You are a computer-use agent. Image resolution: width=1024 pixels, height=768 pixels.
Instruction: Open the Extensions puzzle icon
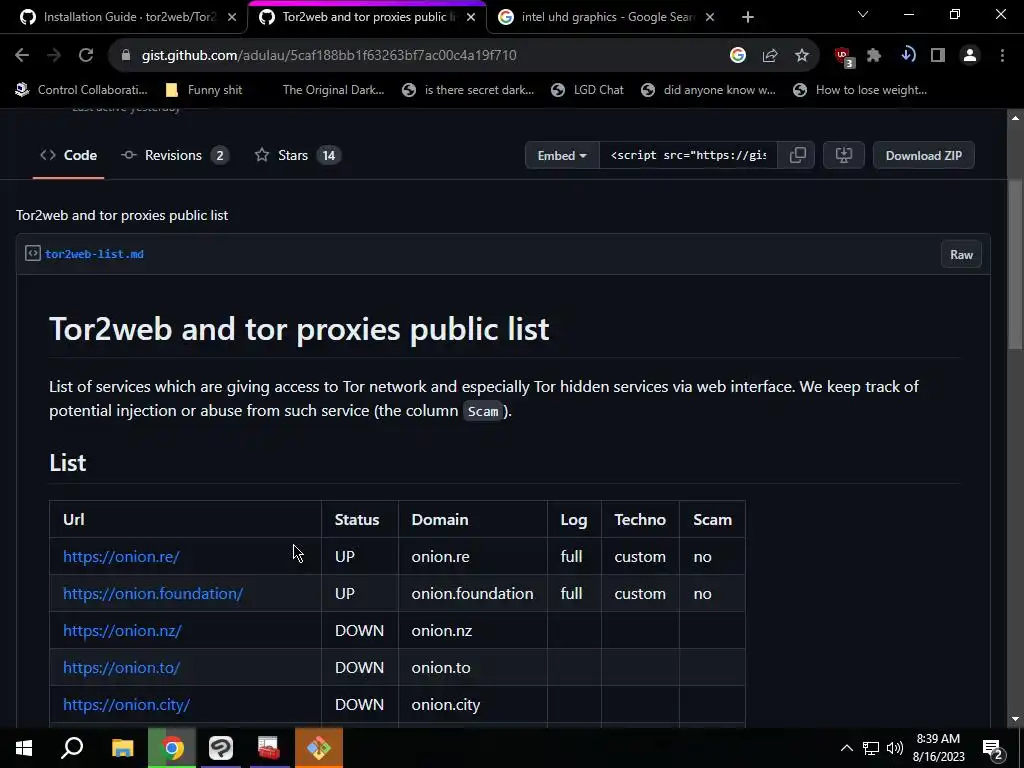(x=874, y=56)
